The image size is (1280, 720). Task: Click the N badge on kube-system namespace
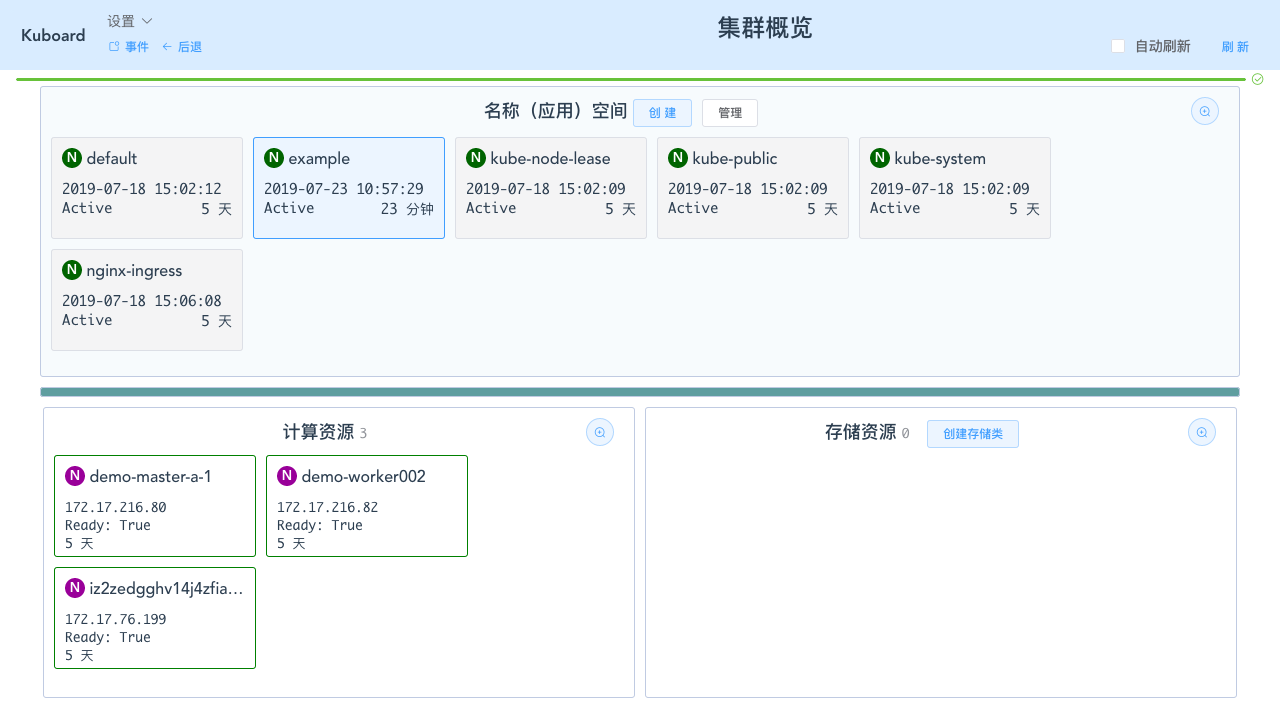(879, 157)
